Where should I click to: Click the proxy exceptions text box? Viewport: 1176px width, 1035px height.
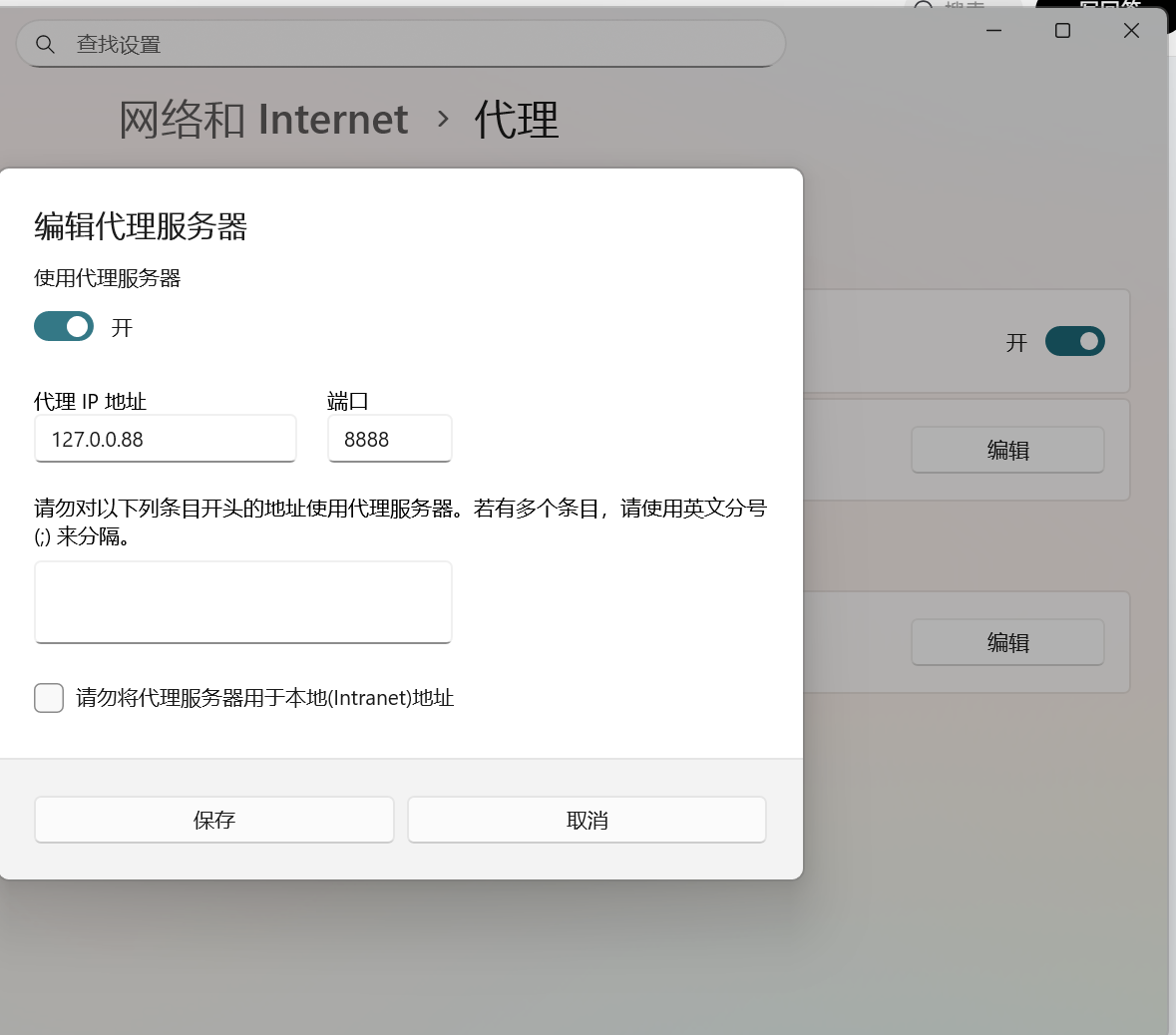[x=243, y=602]
